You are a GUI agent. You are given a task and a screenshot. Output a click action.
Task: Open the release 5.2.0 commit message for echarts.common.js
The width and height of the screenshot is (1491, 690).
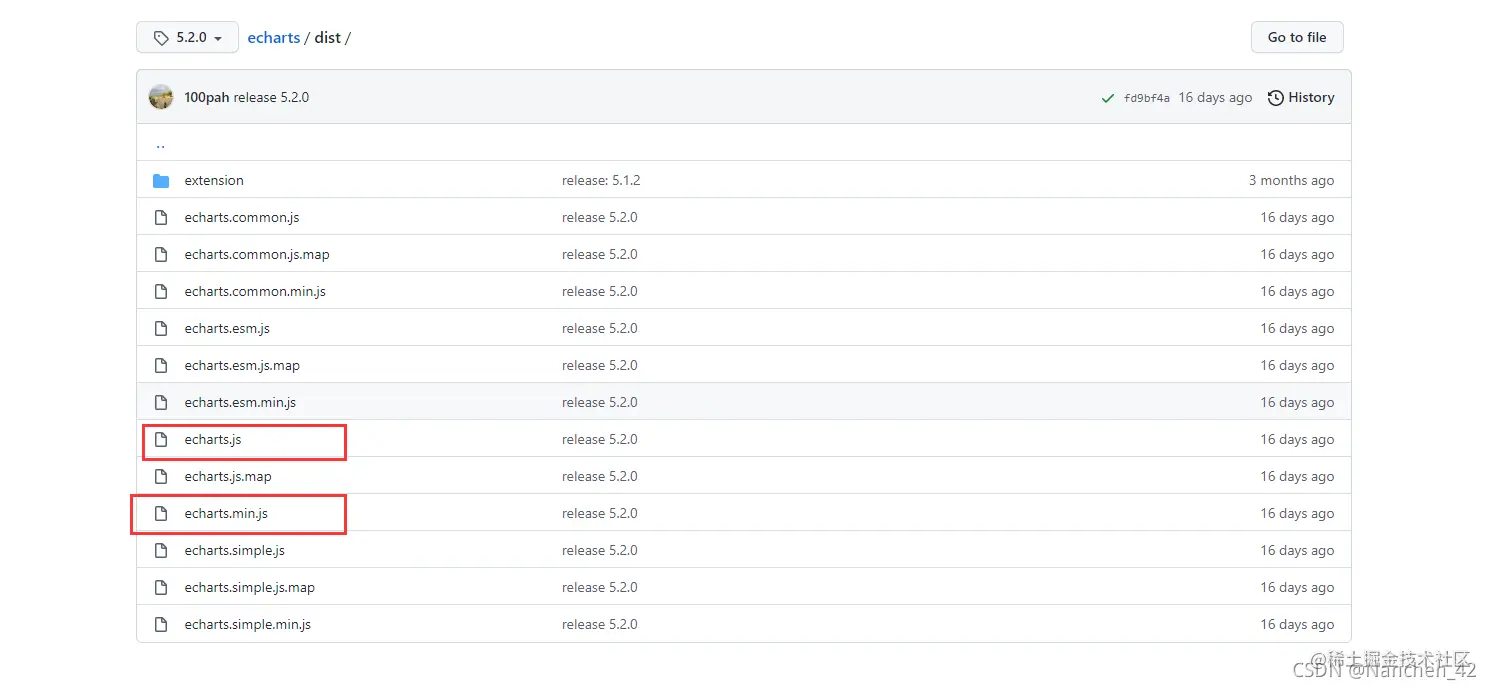[x=600, y=217]
